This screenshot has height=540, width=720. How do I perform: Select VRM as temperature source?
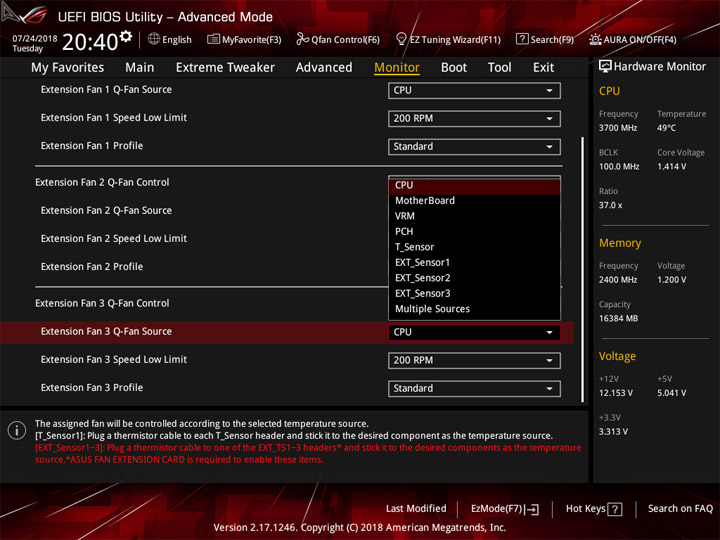coord(474,216)
